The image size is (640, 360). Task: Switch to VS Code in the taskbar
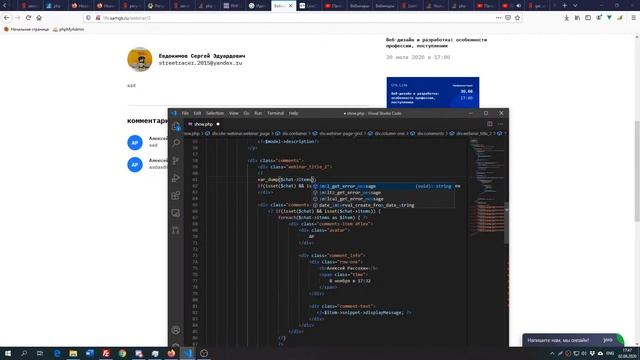pos(187,353)
